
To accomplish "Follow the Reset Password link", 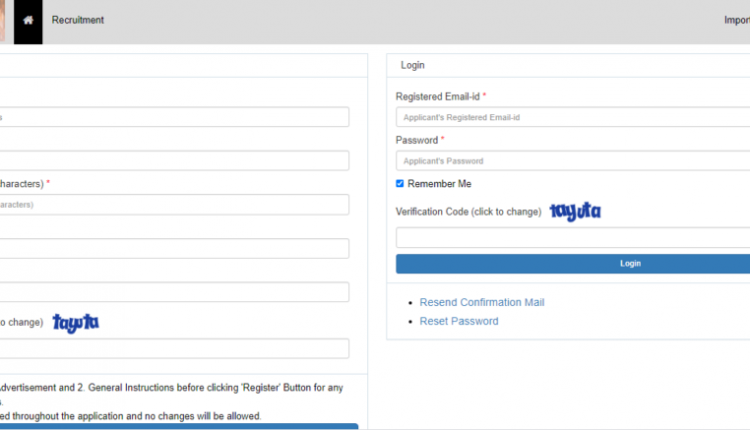I will pos(459,321).
